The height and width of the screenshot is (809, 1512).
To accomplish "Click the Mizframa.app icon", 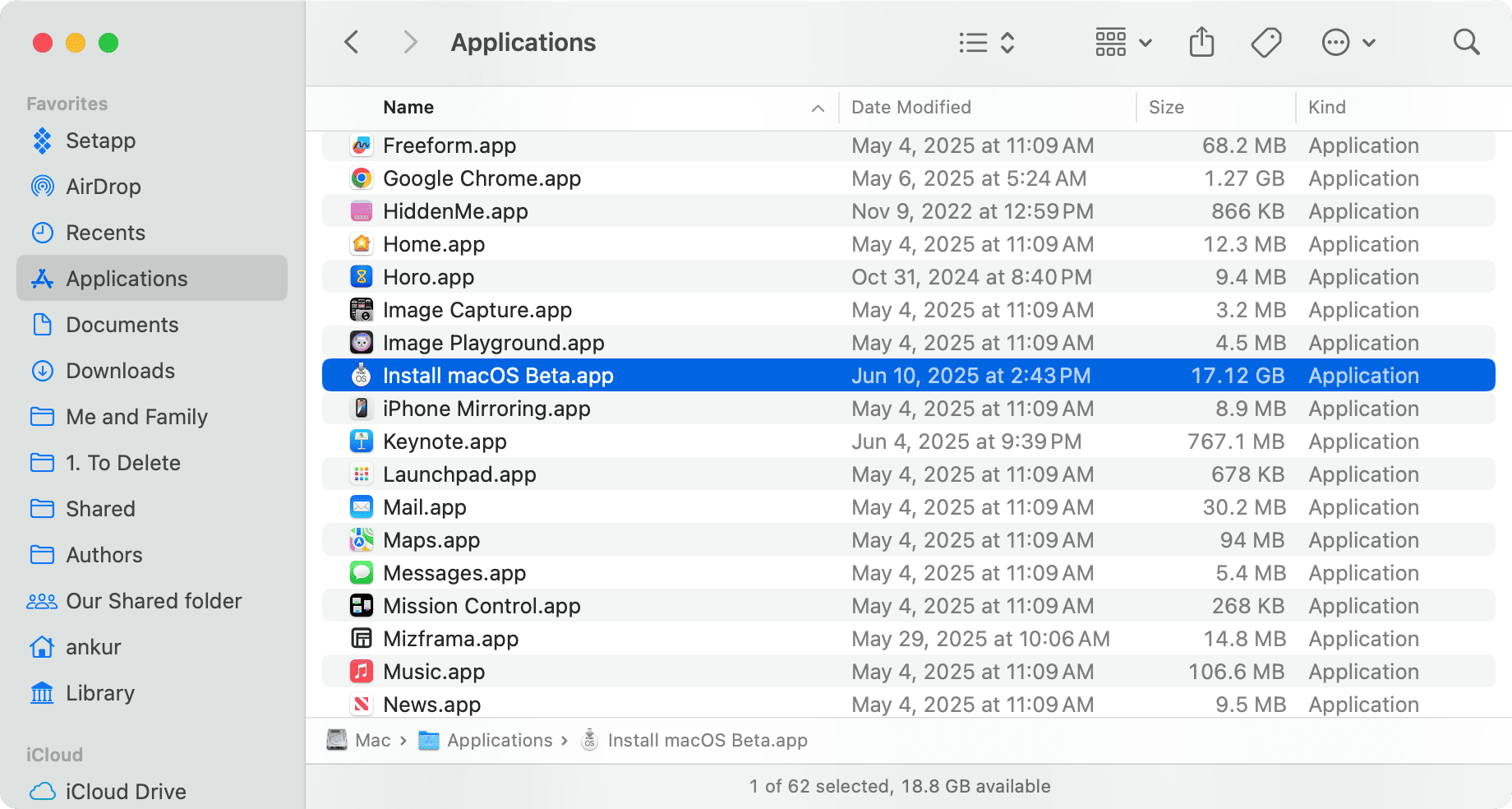I will click(362, 639).
